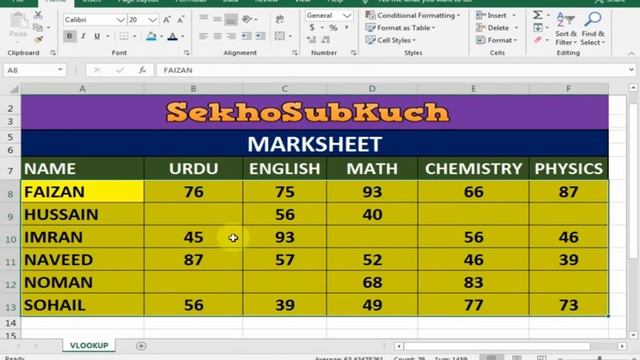Select the SOHAIL chemistry cell 77
The height and width of the screenshot is (360, 640).
coord(473,305)
